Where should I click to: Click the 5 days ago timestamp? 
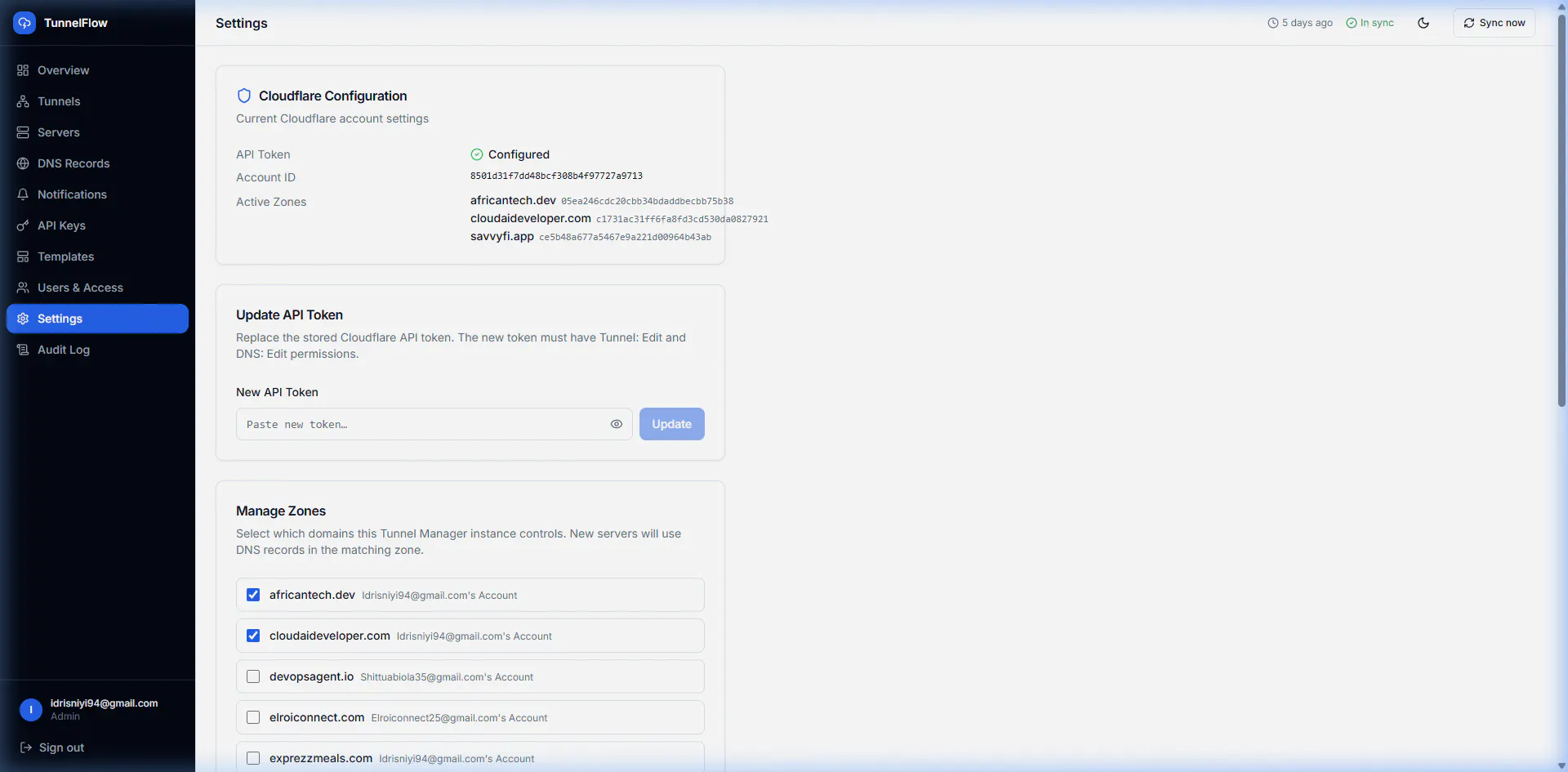coord(1307,23)
